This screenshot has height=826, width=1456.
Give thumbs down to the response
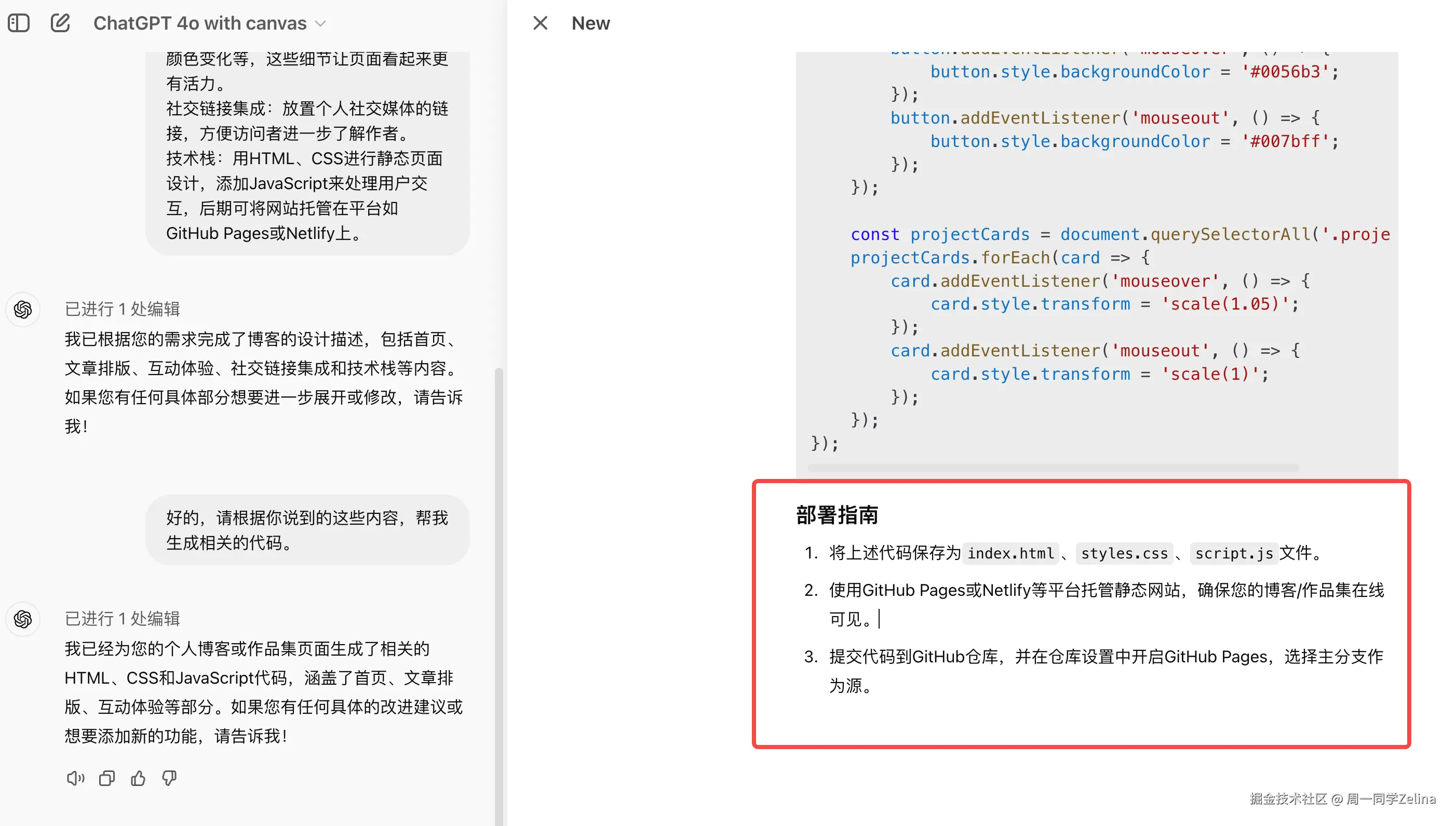pos(169,778)
